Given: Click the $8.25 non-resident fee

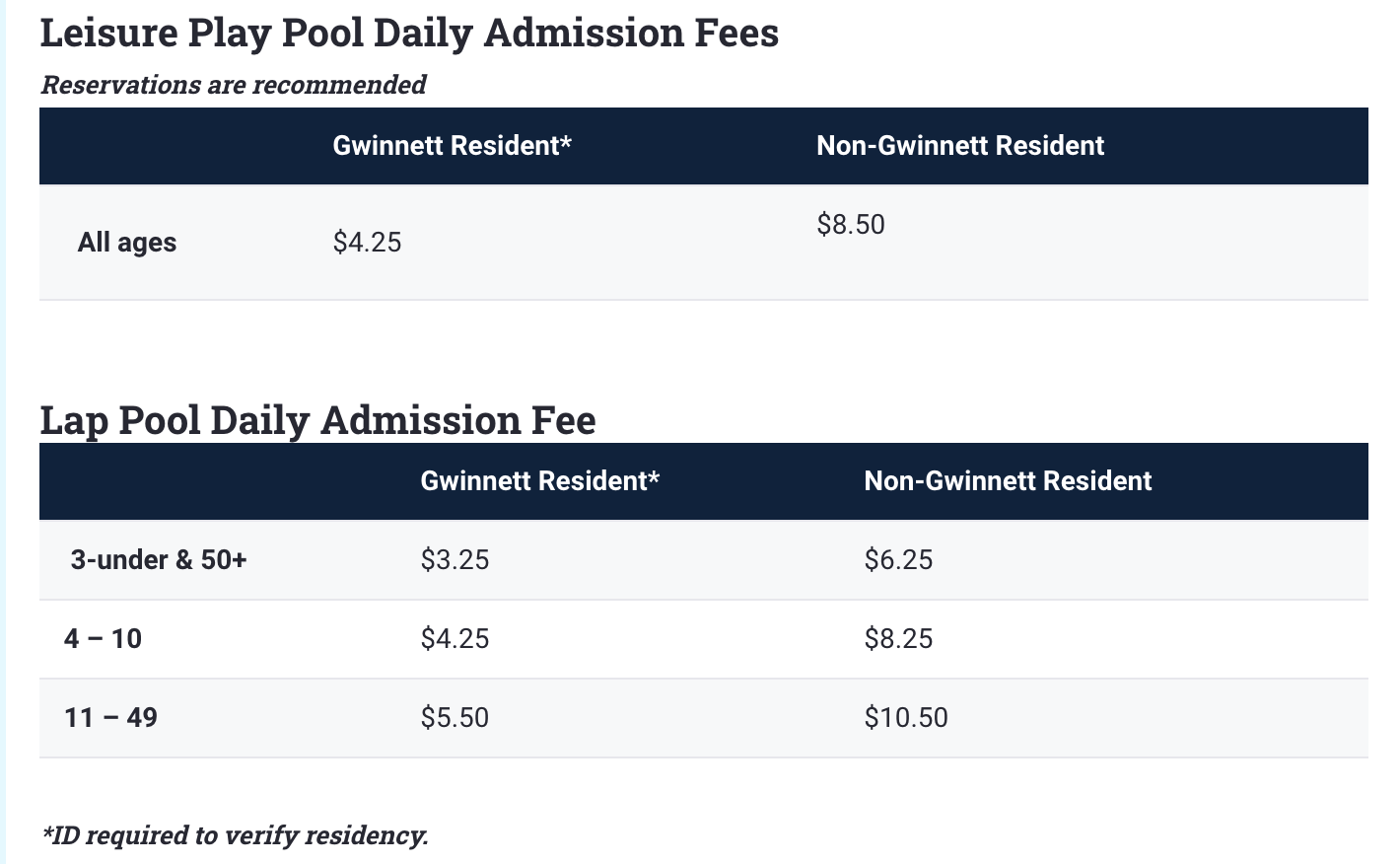Looking at the screenshot, I should click(x=898, y=639).
